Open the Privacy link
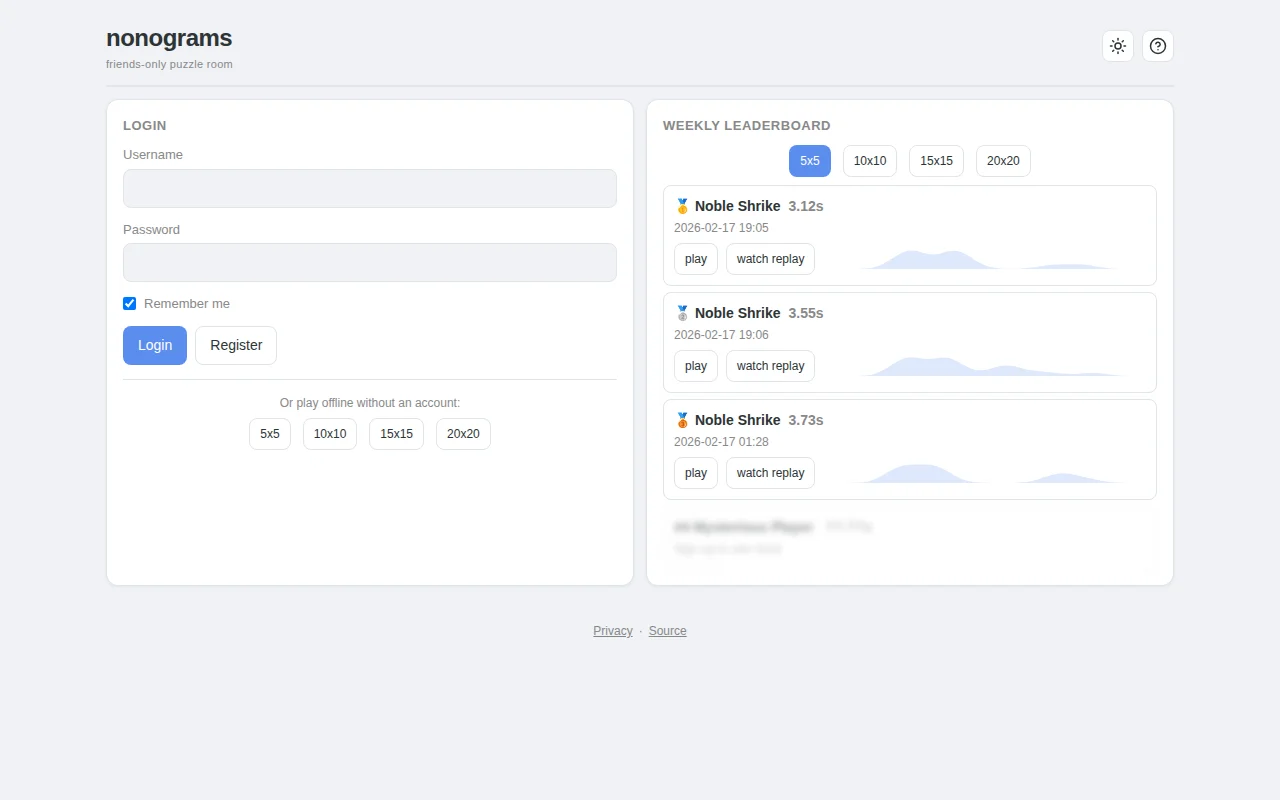Viewport: 1280px width, 800px height. (613, 631)
